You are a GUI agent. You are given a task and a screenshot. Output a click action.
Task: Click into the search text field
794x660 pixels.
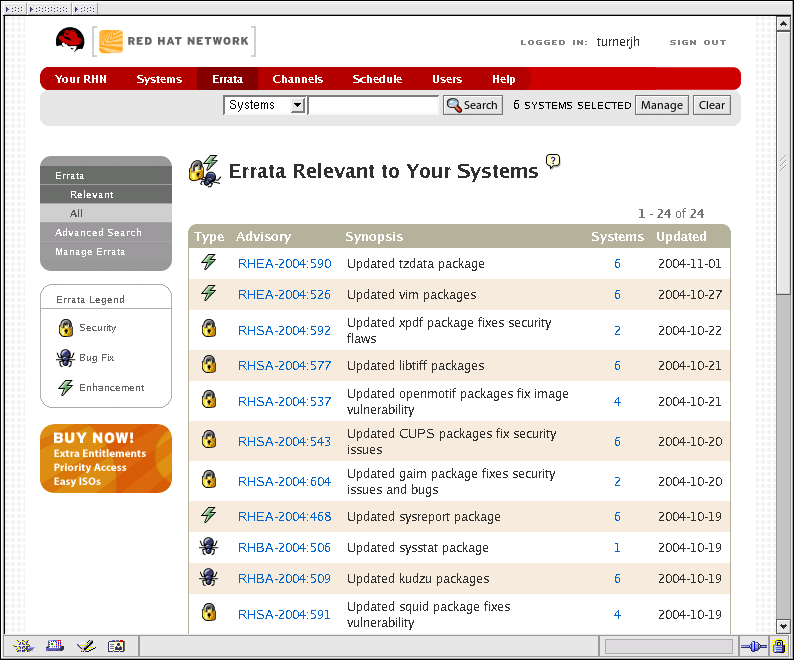374,105
